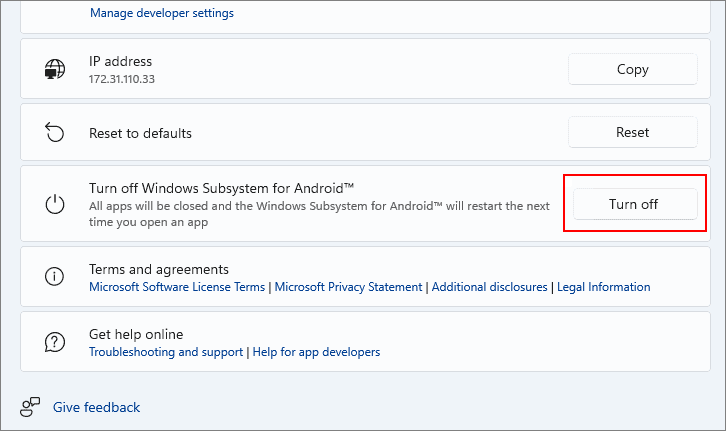The width and height of the screenshot is (726, 431).
Task: Click the Reset to defaults circular arrow icon
Action: 55,132
